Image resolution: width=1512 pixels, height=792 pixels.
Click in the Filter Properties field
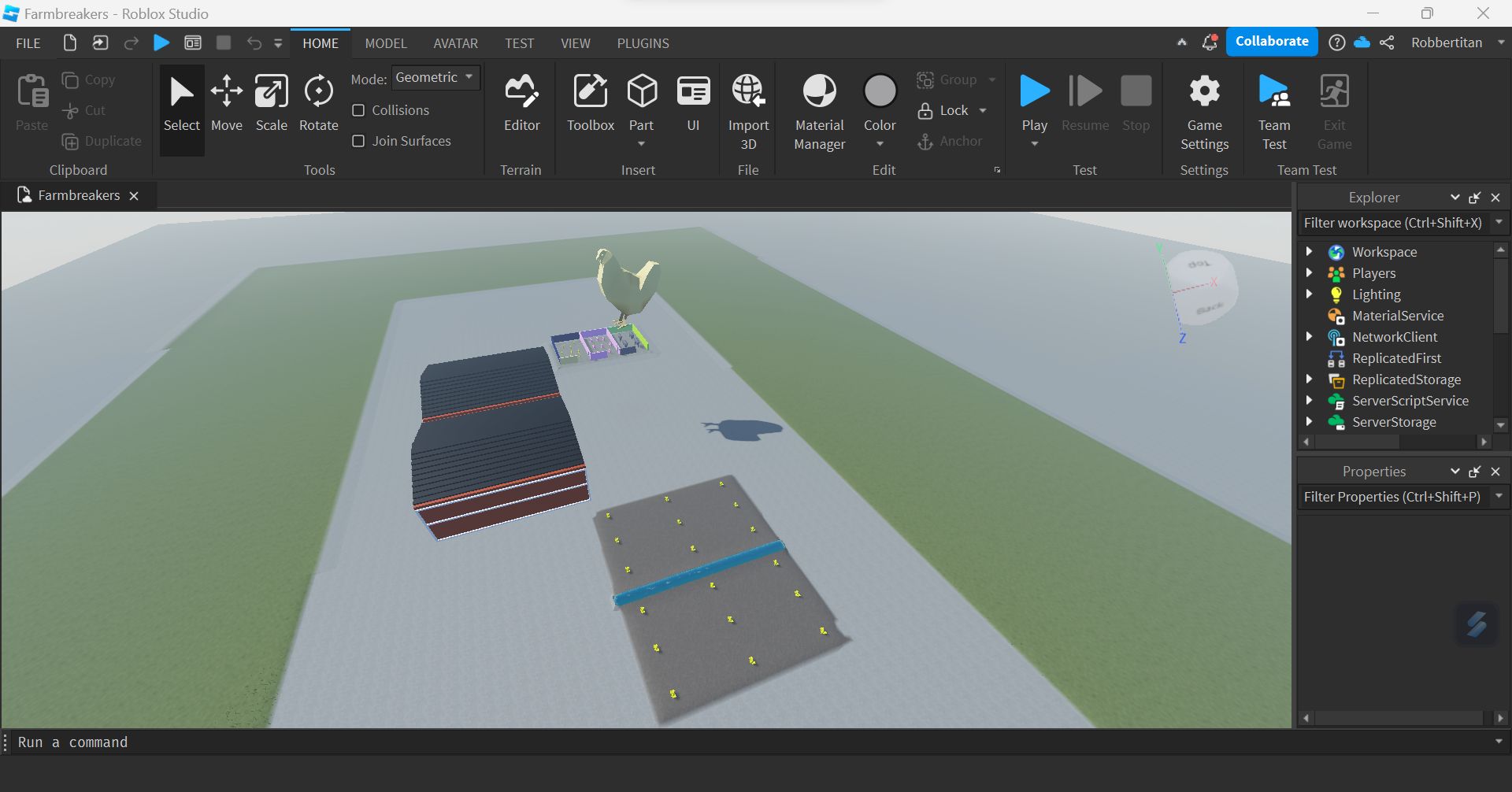1393,497
